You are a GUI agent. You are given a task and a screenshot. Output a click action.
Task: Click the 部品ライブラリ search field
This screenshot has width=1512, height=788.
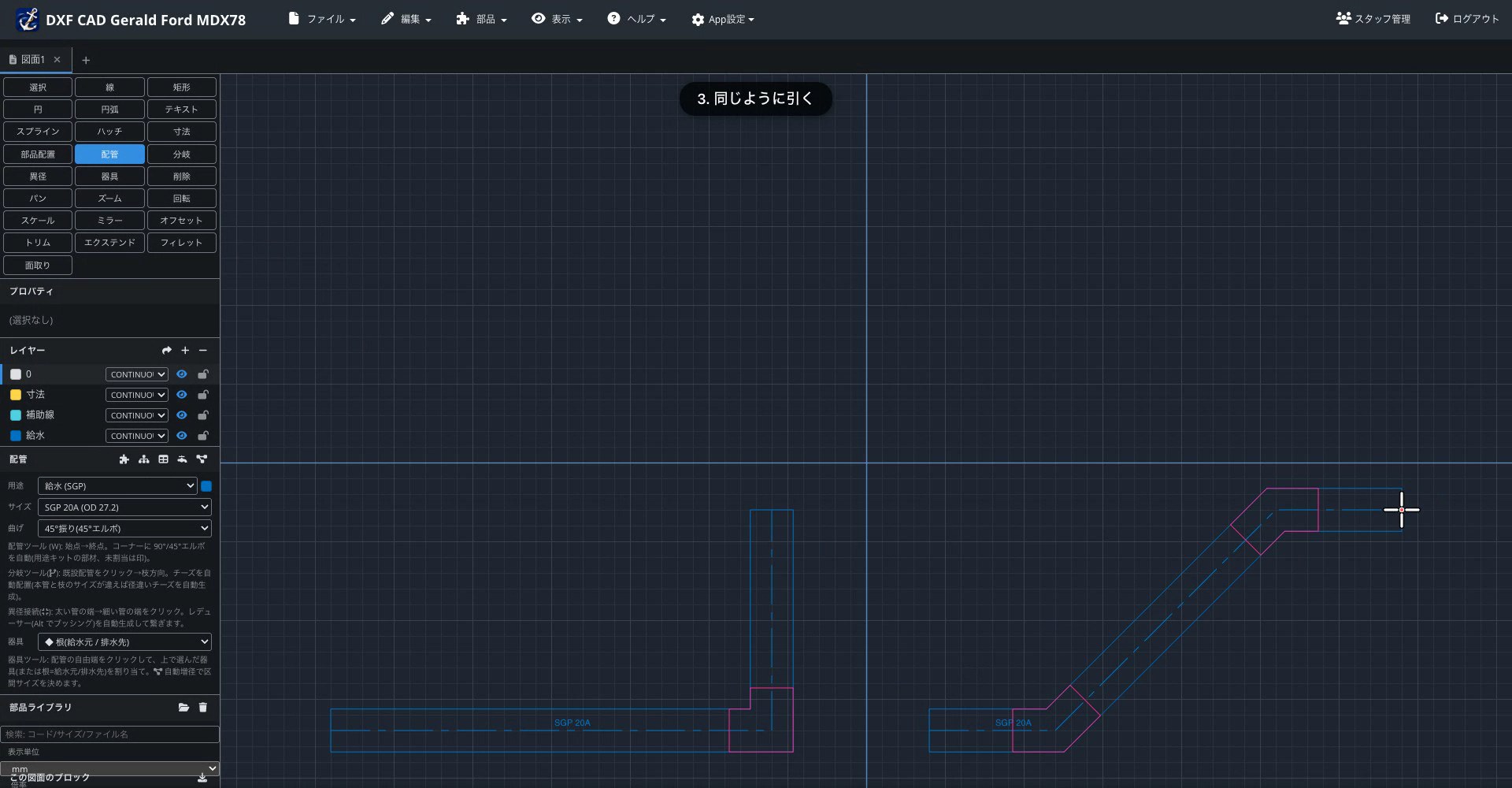point(109,734)
